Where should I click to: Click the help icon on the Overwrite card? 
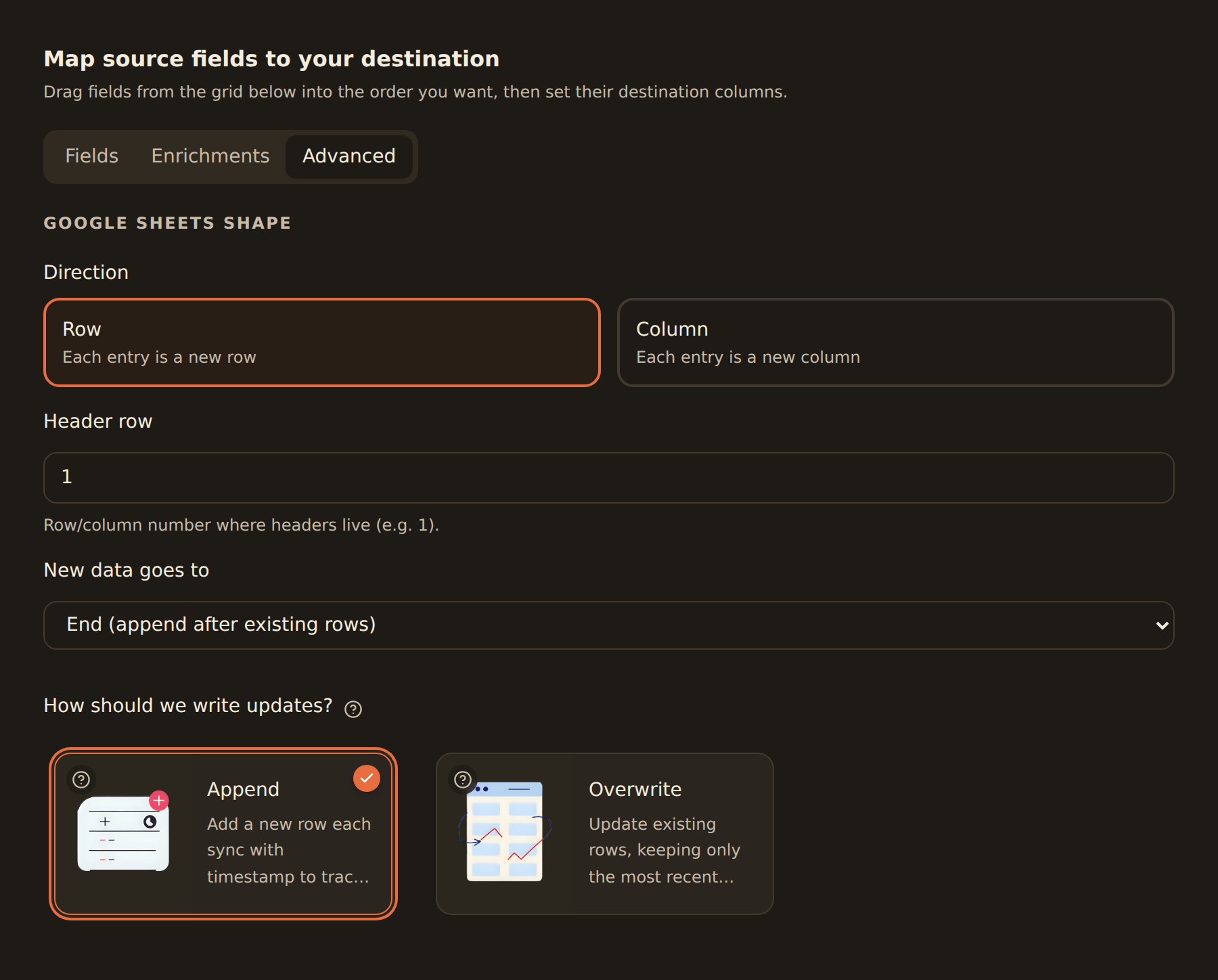(463, 780)
